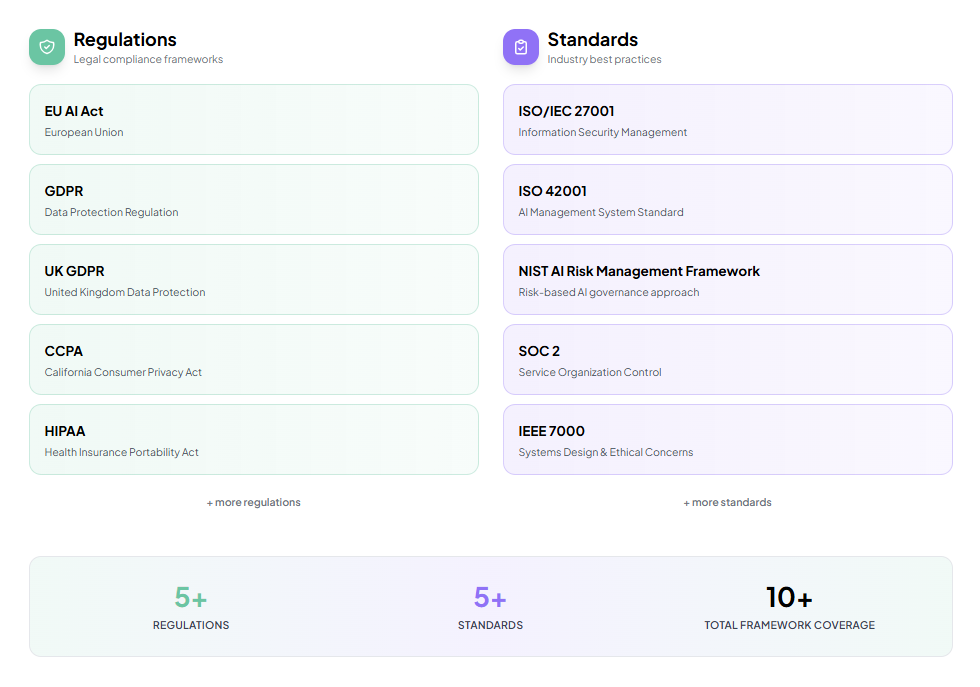This screenshot has height=687, width=980.
Task: Expand the '+ more regulations' link
Action: [x=254, y=502]
